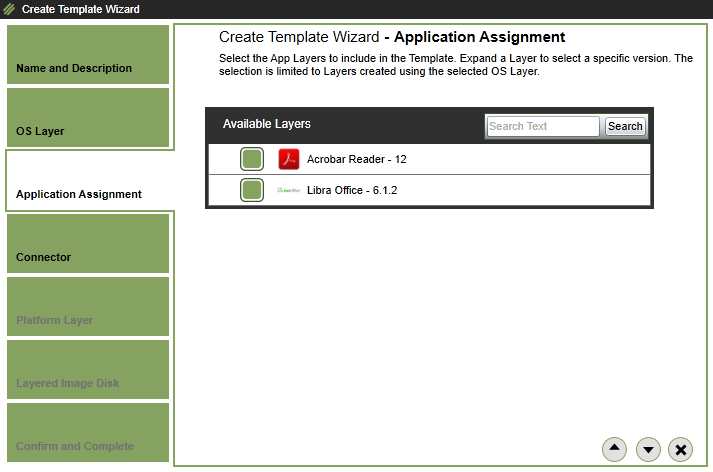Go to previous step with up arrow
Viewport: 713px width, 472px height.
point(614,449)
